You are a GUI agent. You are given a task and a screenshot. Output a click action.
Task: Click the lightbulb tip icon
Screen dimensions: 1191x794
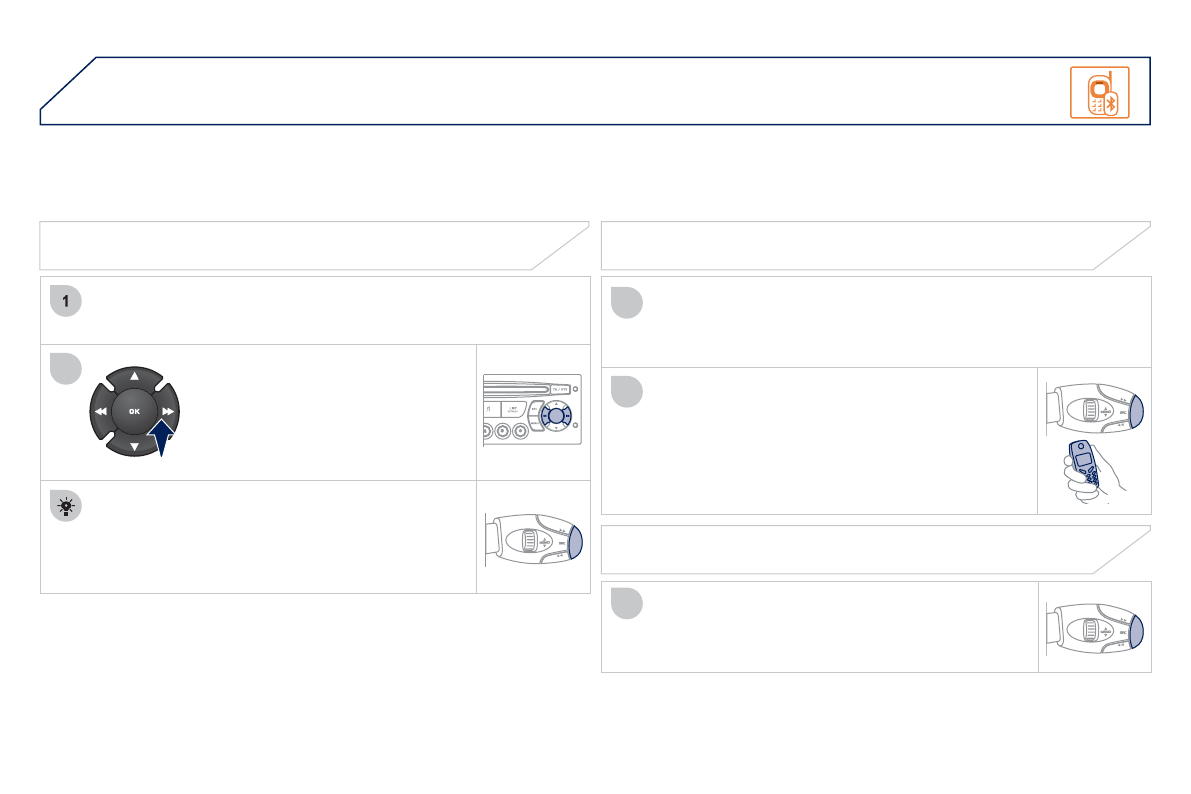pos(64,506)
